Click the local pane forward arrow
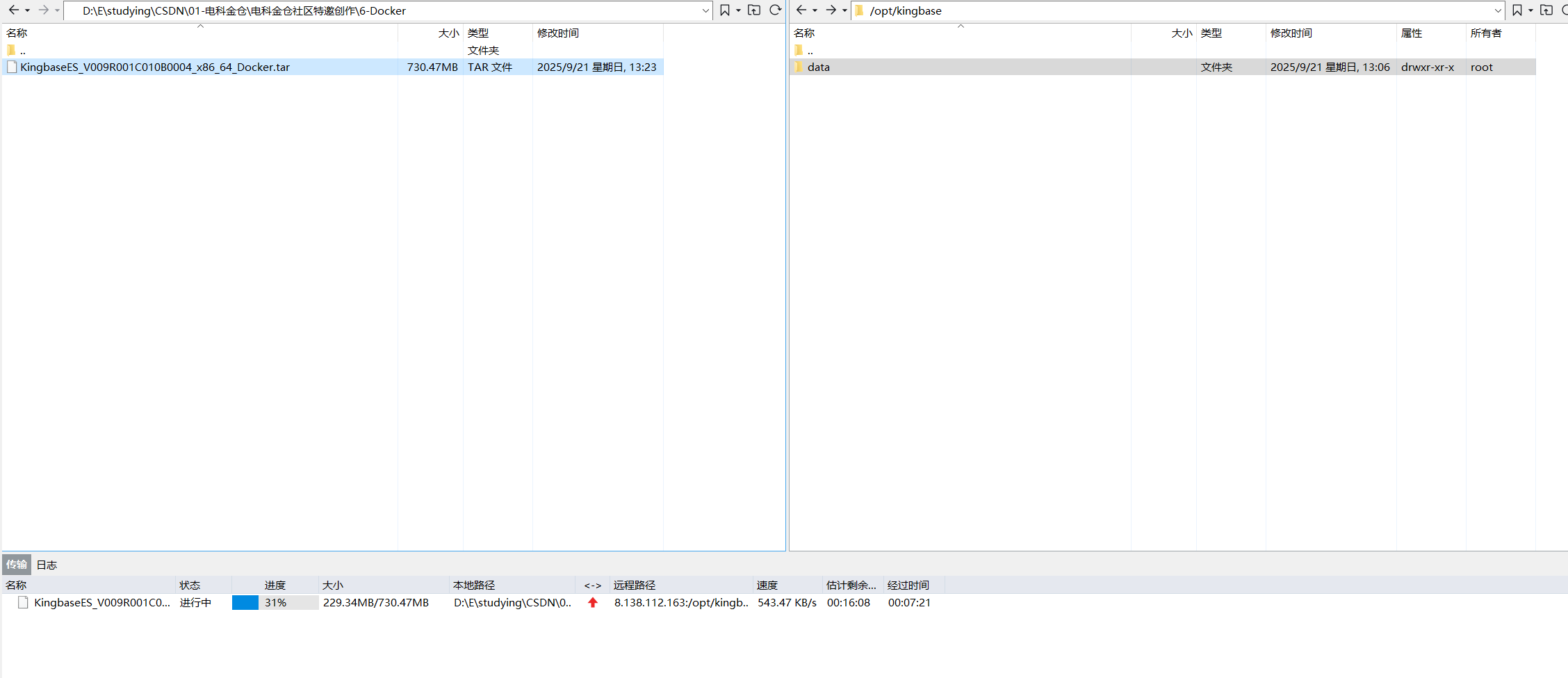The height and width of the screenshot is (678, 1568). click(x=43, y=10)
